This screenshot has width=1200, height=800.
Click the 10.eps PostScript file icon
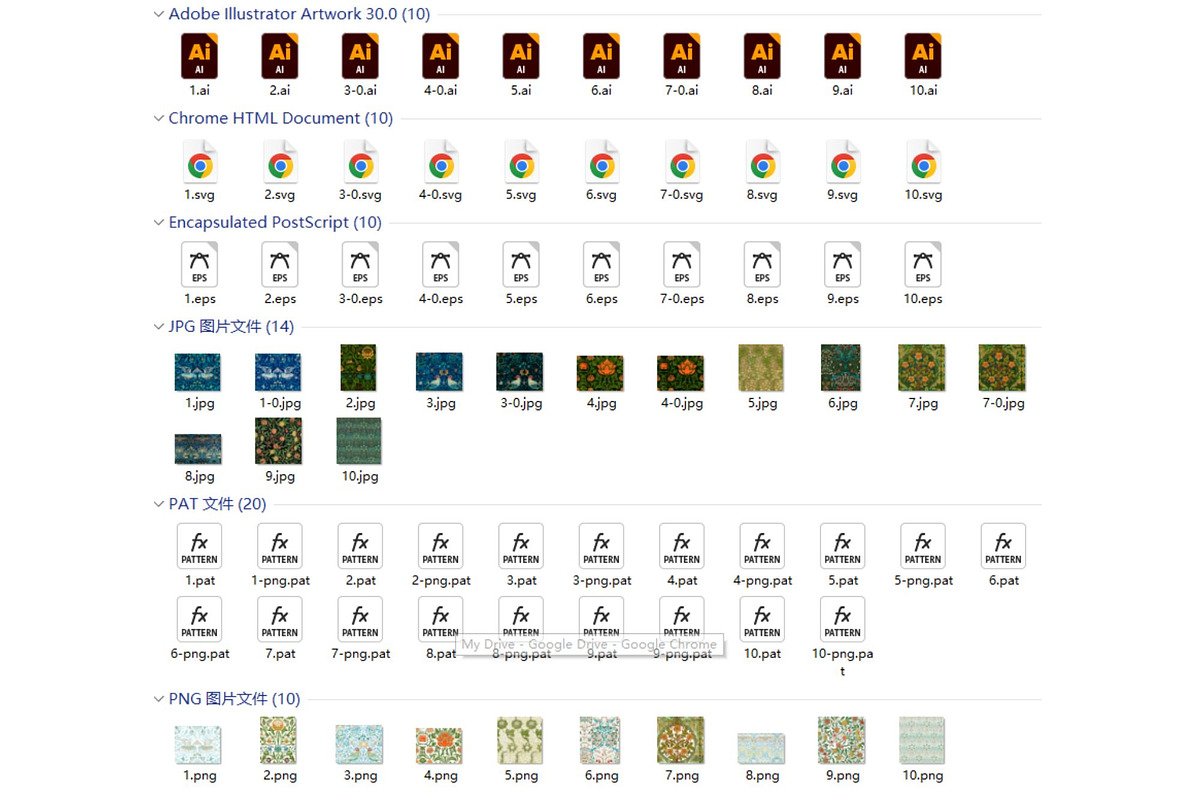923,265
